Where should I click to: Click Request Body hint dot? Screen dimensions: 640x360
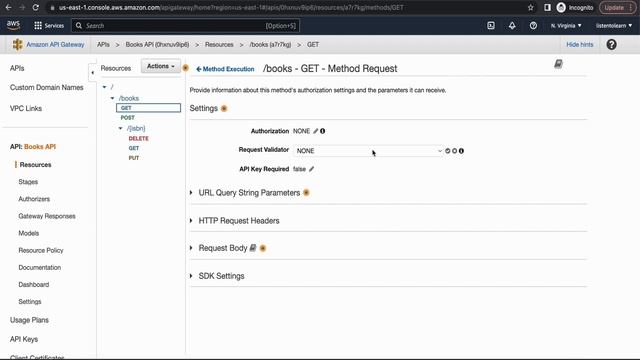point(262,248)
